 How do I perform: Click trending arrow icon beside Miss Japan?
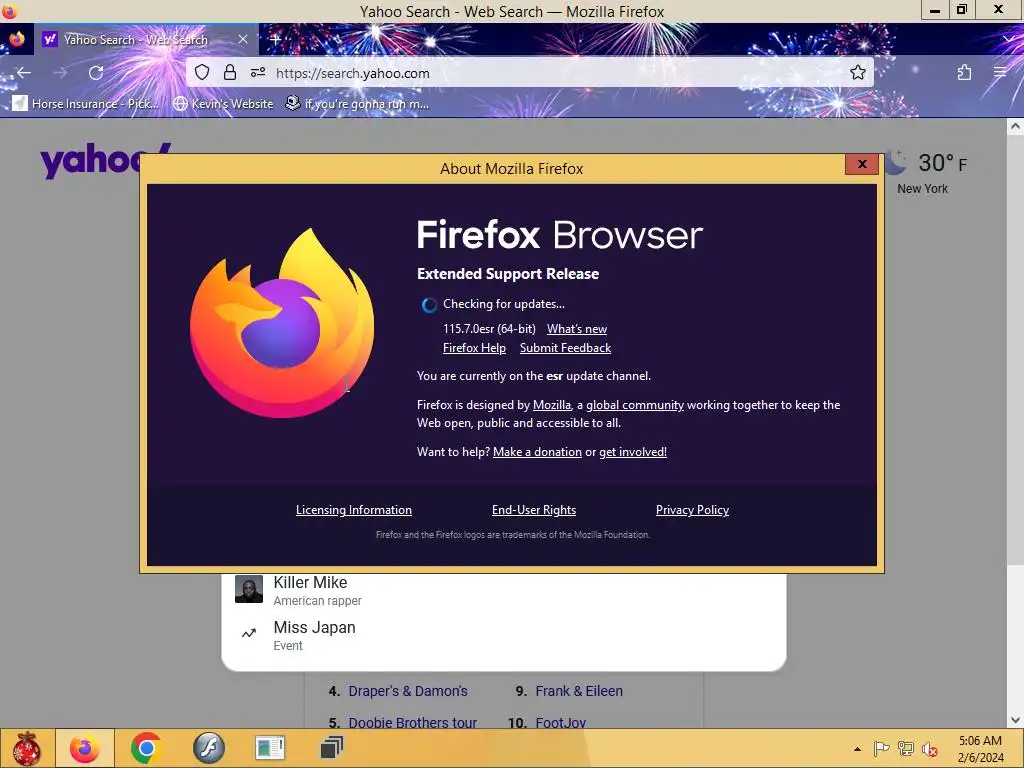[x=249, y=633]
